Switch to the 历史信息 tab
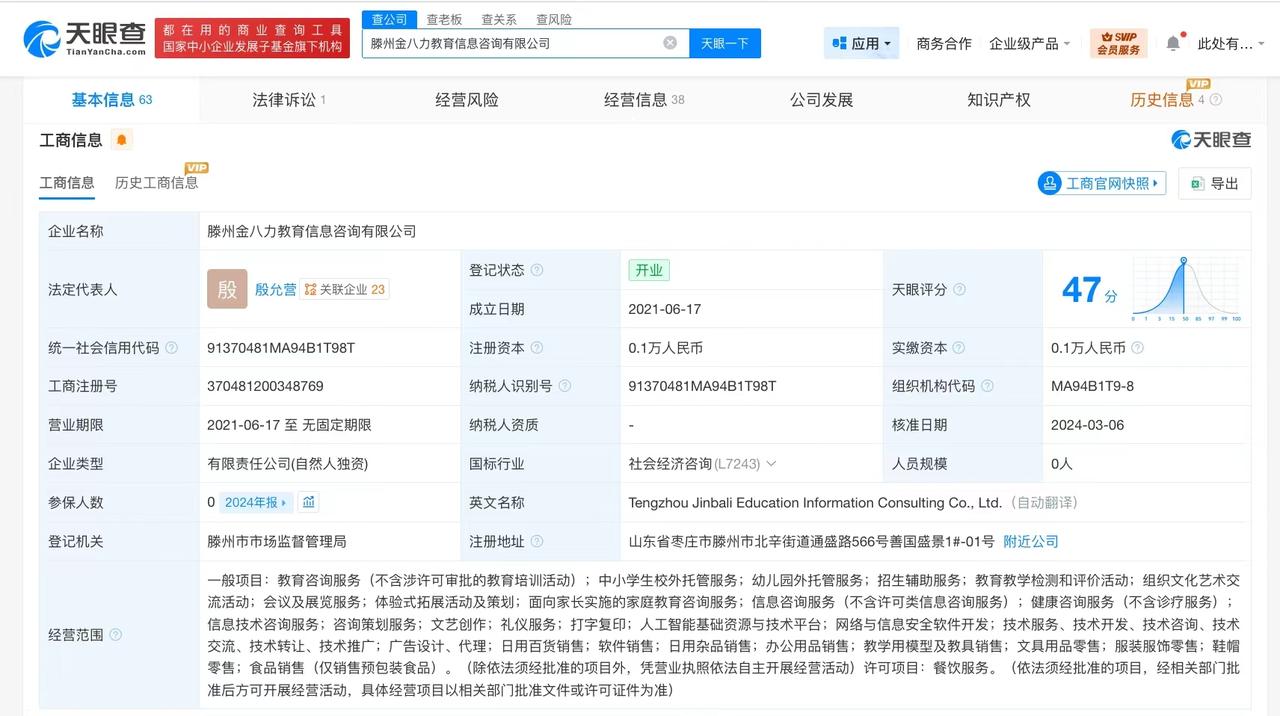 pos(1162,100)
